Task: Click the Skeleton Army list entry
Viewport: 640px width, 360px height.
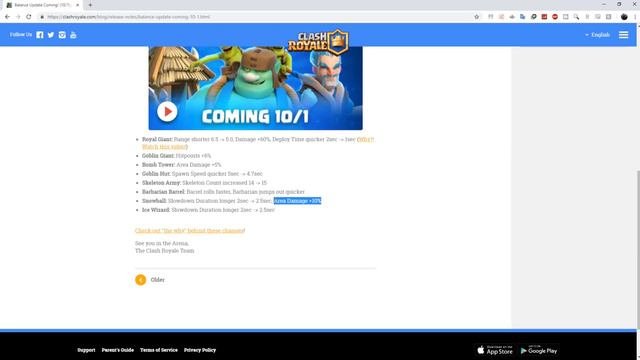Action: (204, 183)
